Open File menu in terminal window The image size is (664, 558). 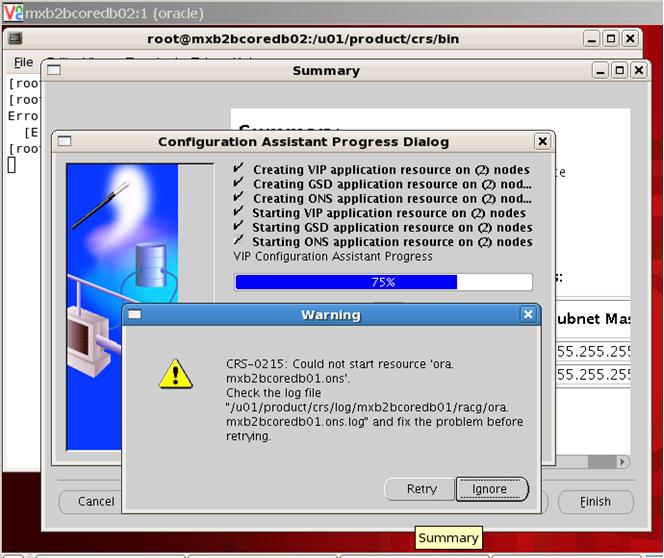[x=23, y=62]
